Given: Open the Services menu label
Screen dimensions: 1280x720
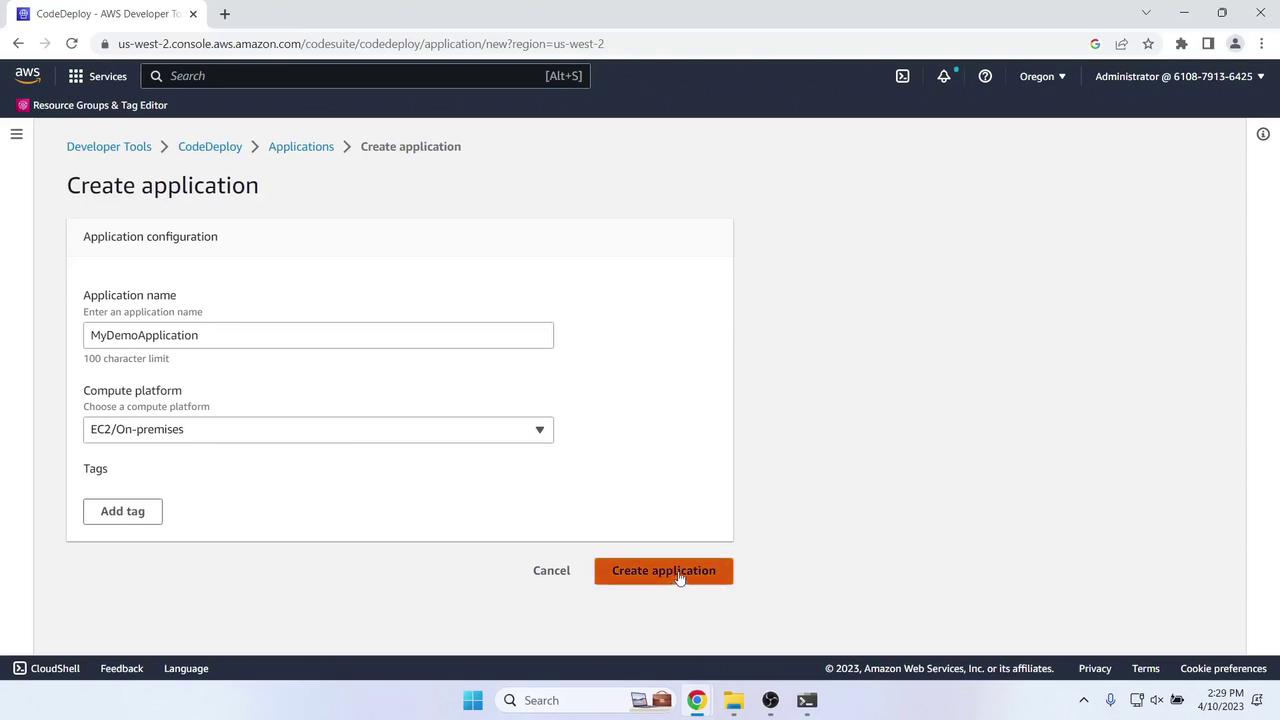Looking at the screenshot, I should click(108, 76).
